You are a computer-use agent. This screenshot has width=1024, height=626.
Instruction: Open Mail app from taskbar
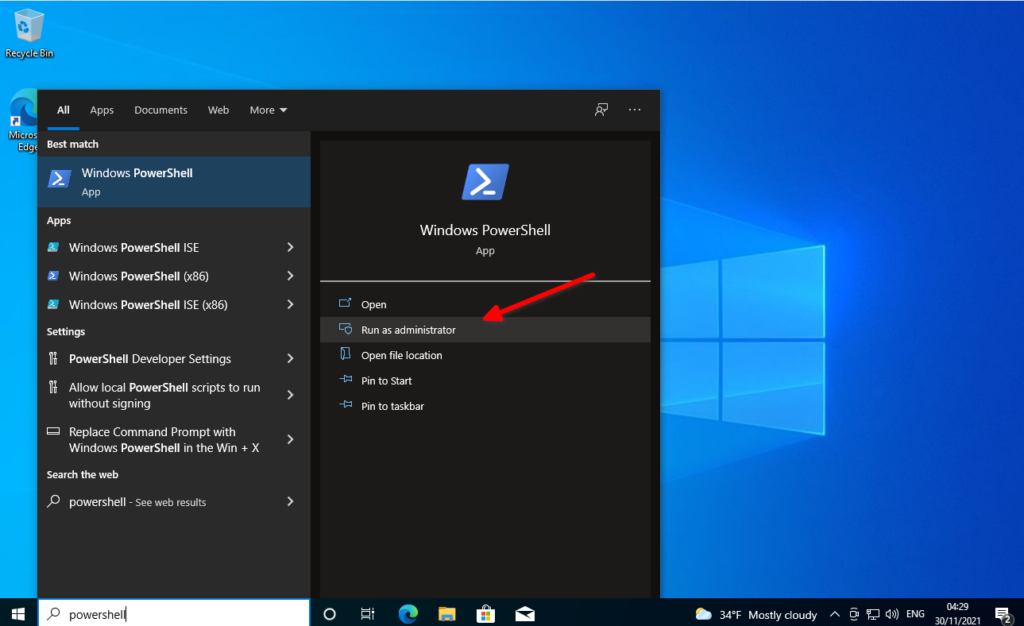(525, 614)
